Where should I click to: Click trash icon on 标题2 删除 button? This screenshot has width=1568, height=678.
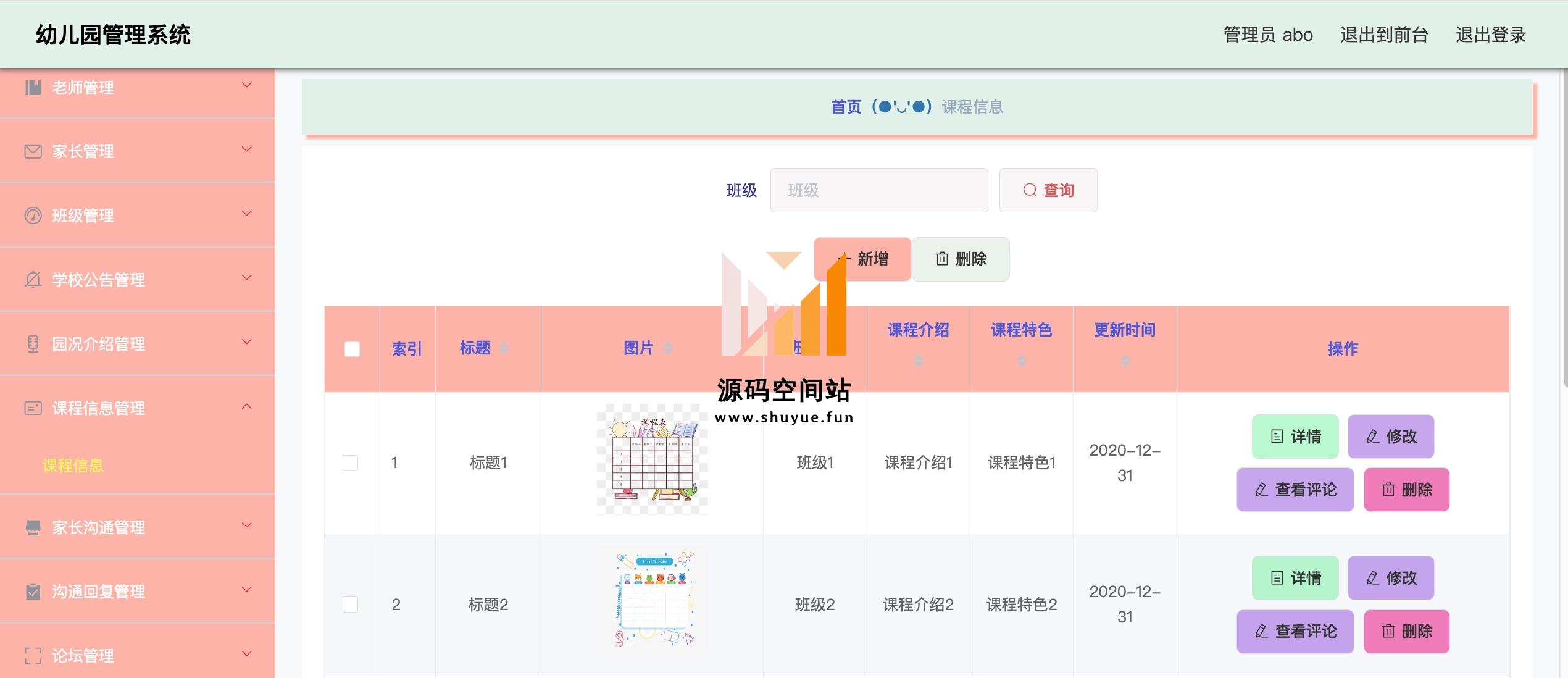(1388, 631)
